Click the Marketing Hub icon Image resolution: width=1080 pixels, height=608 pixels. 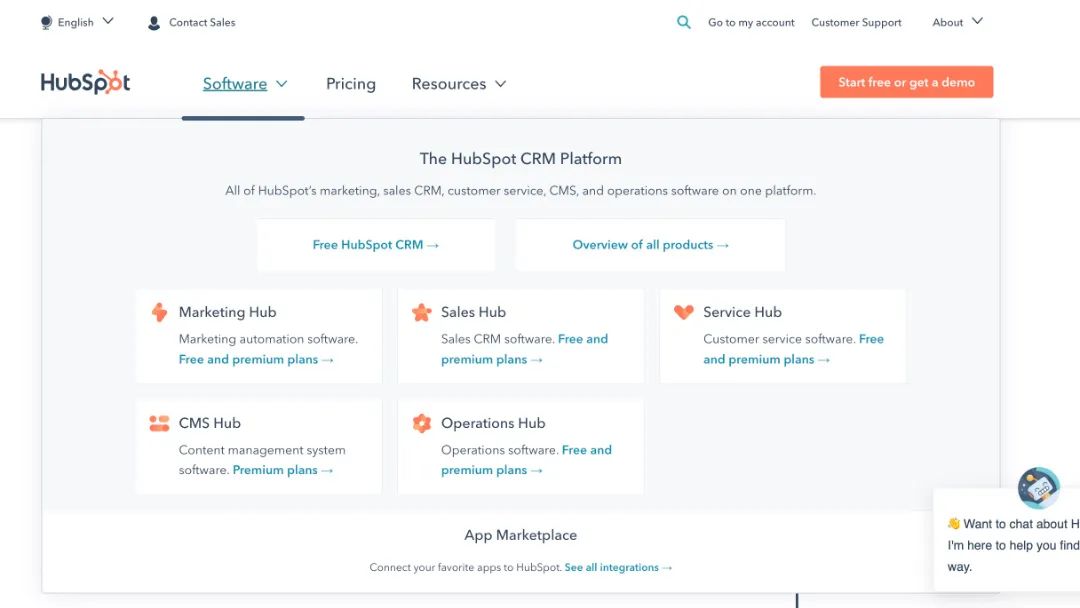[159, 312]
